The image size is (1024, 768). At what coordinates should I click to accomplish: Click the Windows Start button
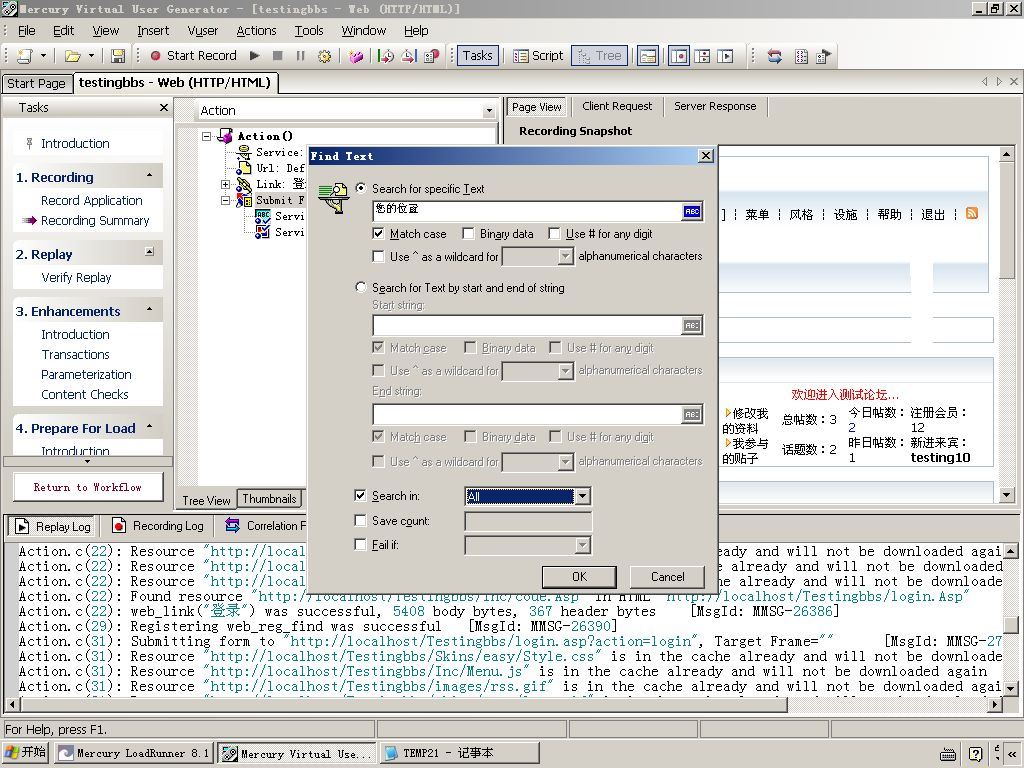[25, 752]
